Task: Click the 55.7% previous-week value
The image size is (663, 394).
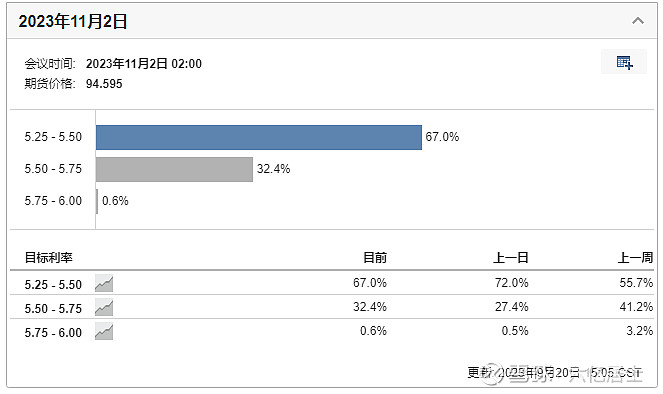Action: coord(636,282)
